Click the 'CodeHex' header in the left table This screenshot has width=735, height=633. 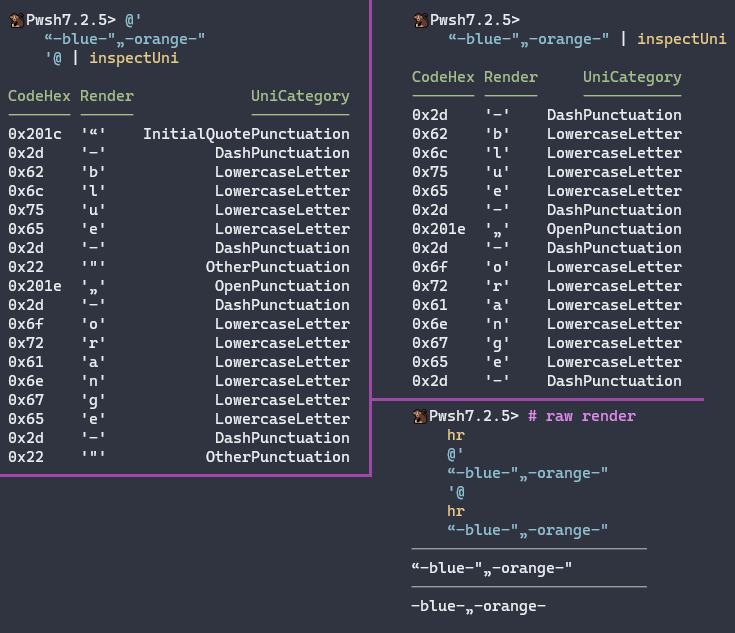(39, 96)
